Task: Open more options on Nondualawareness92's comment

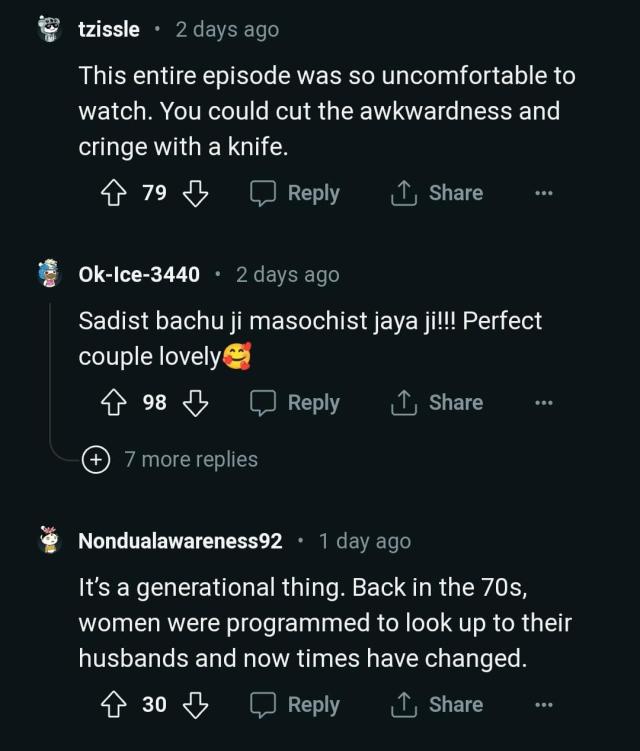Action: [544, 705]
